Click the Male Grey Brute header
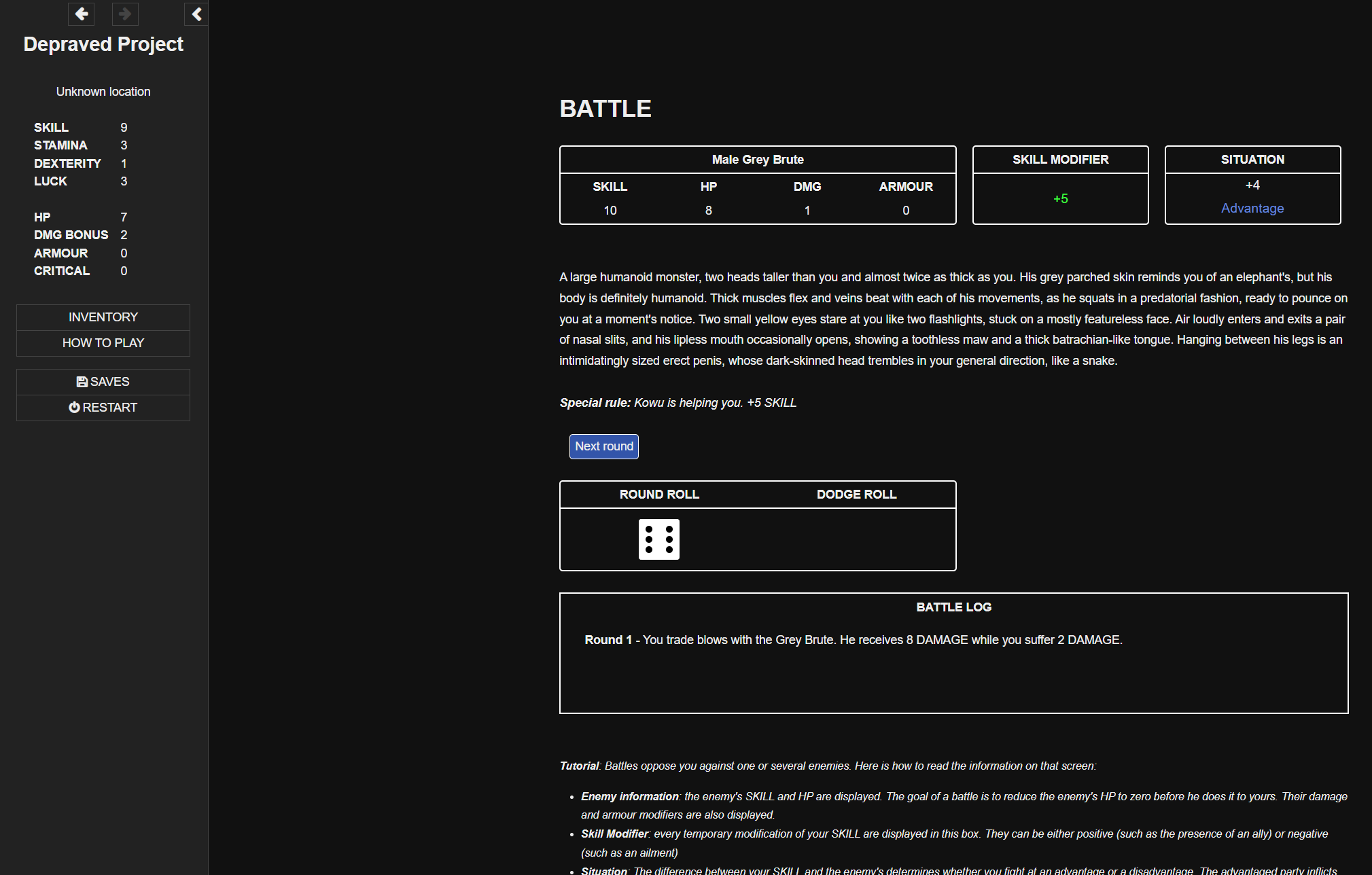 [x=757, y=160]
